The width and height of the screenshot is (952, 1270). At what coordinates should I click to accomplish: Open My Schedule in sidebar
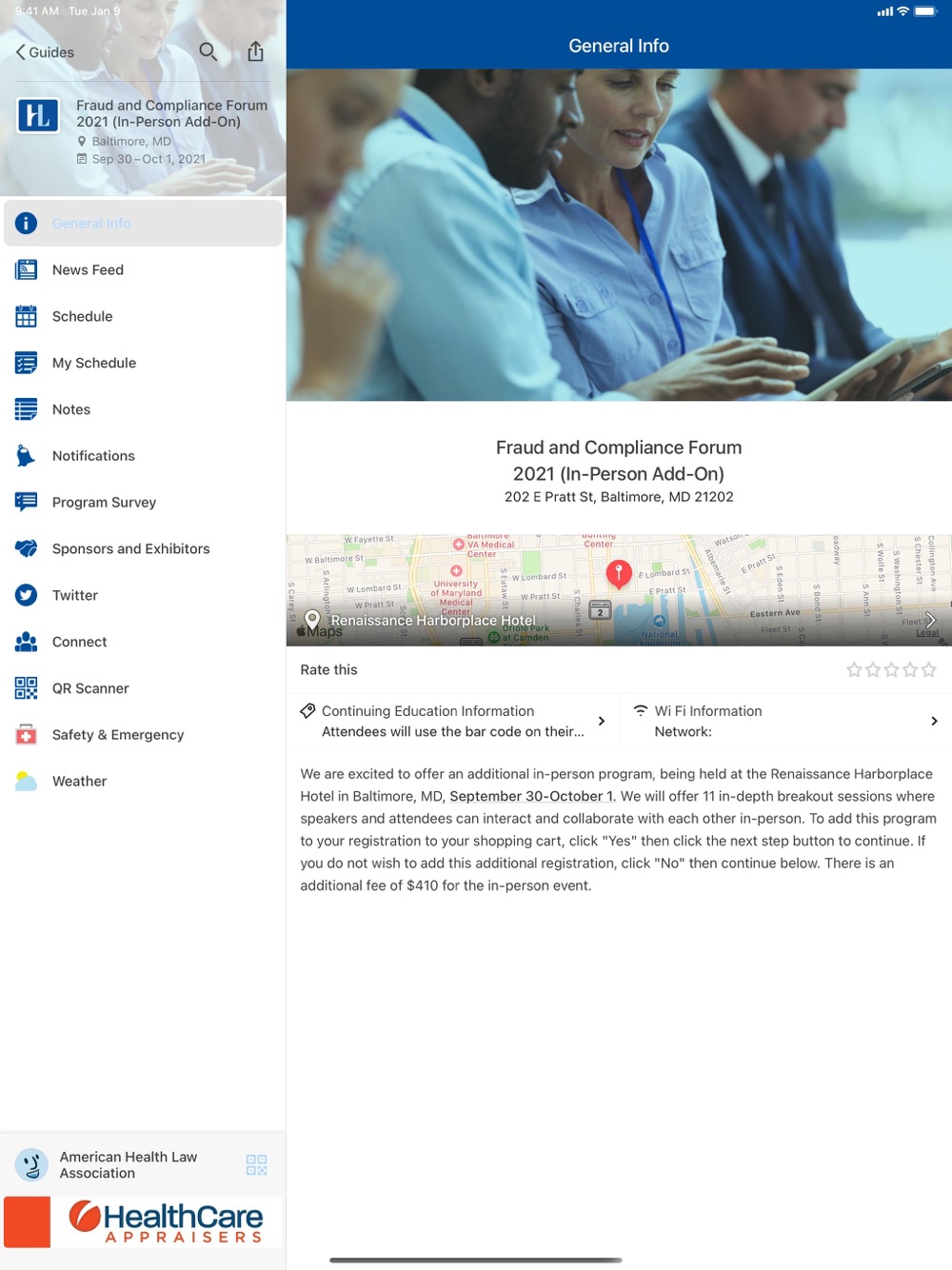143,363
